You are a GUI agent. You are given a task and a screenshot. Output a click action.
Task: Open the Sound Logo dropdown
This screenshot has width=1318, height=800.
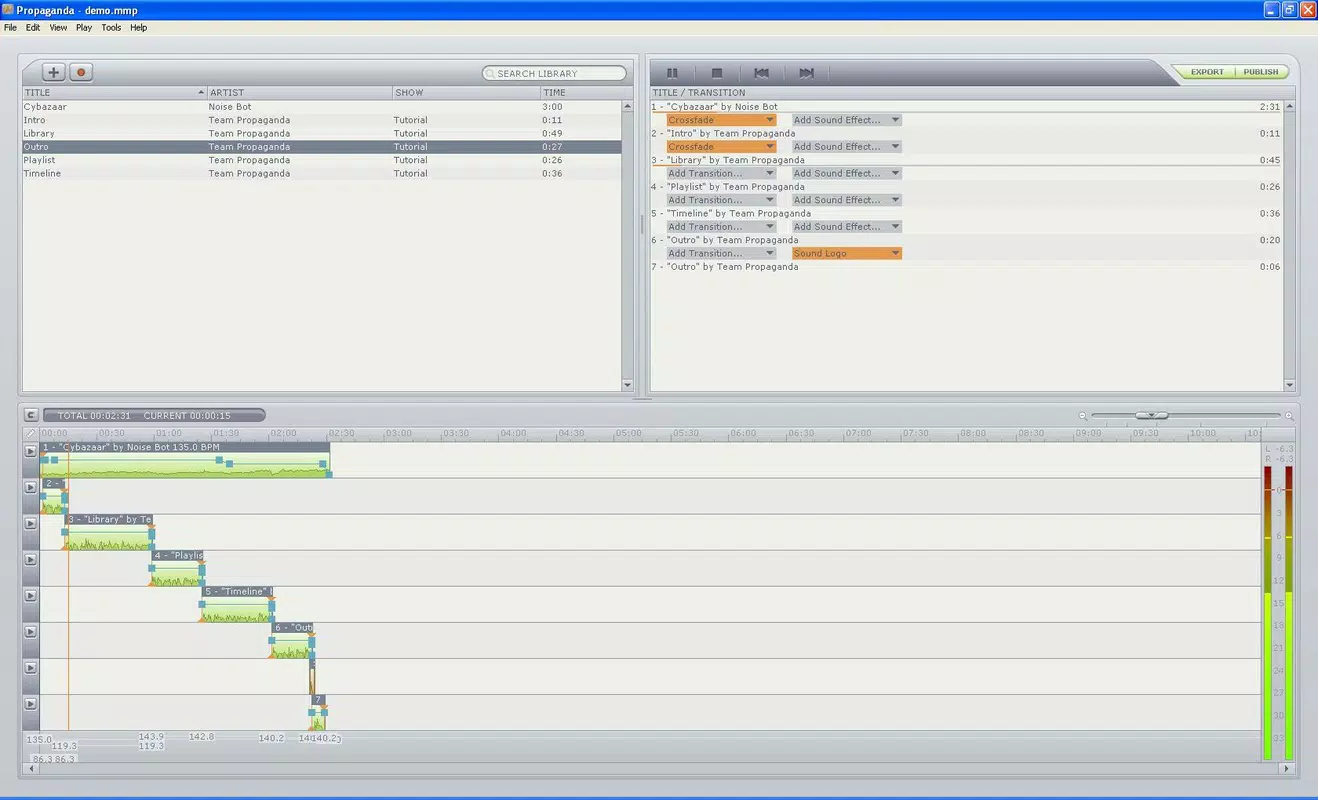pos(846,253)
